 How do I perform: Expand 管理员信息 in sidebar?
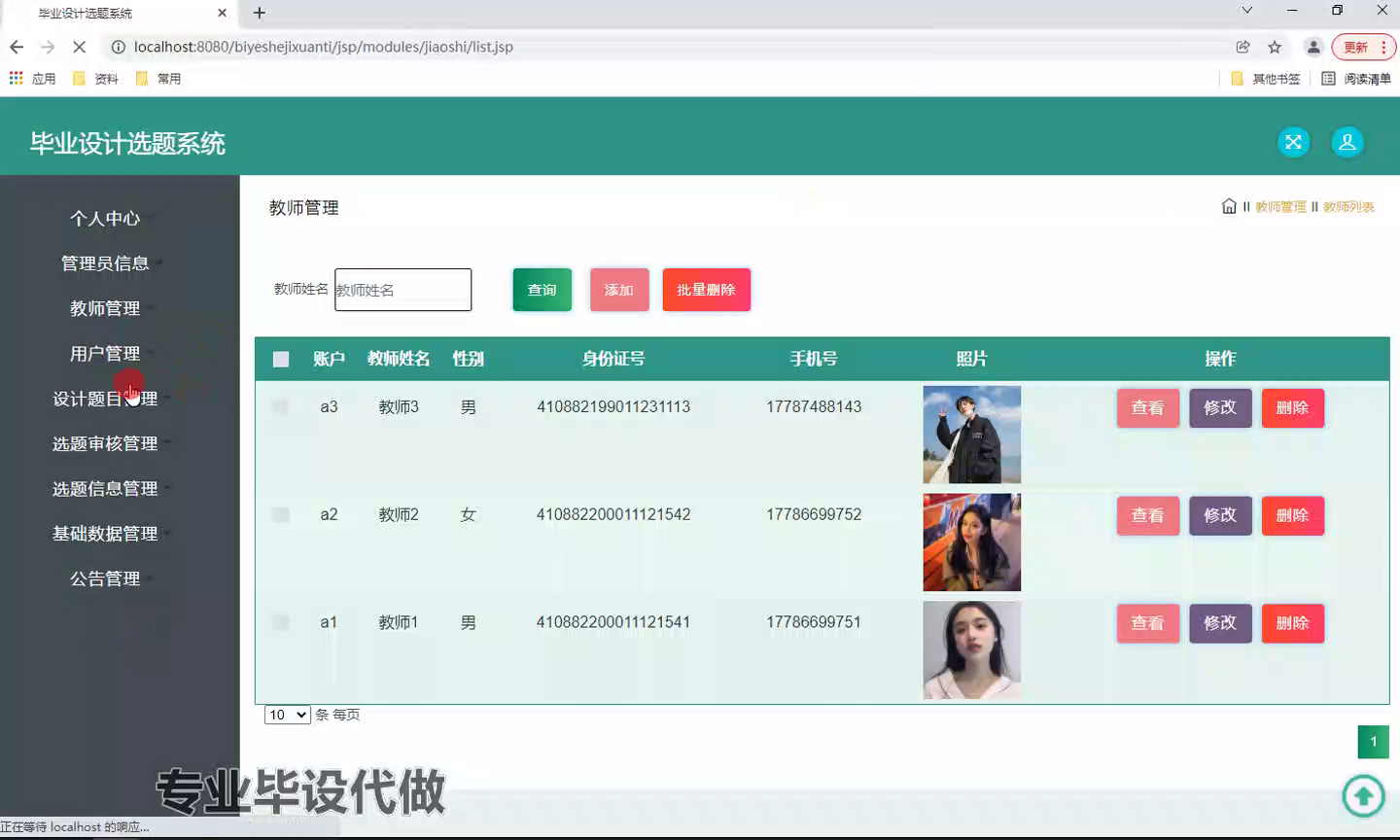coord(105,263)
